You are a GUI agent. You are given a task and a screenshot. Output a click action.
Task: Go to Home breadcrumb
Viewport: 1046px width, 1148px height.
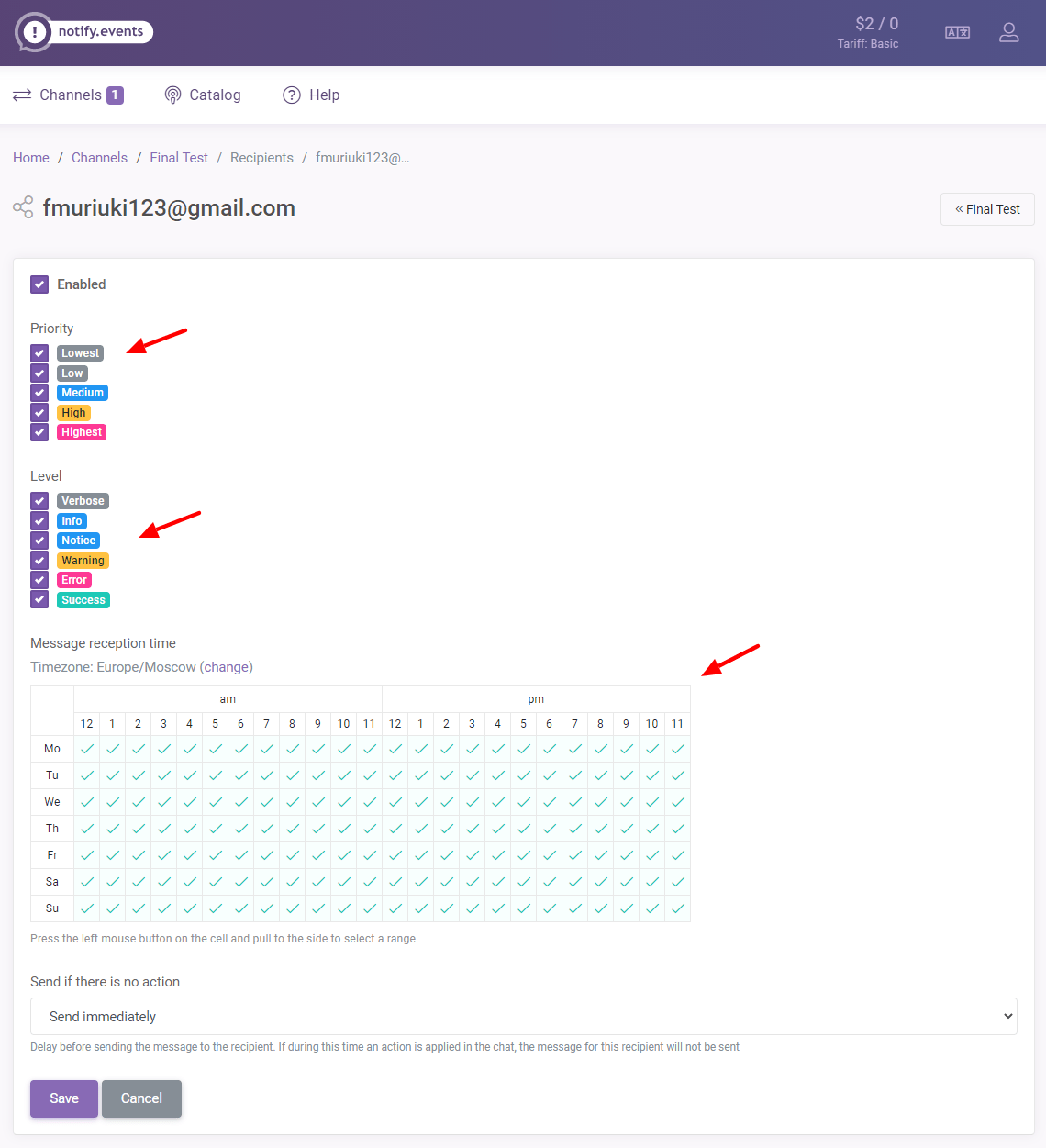(31, 158)
